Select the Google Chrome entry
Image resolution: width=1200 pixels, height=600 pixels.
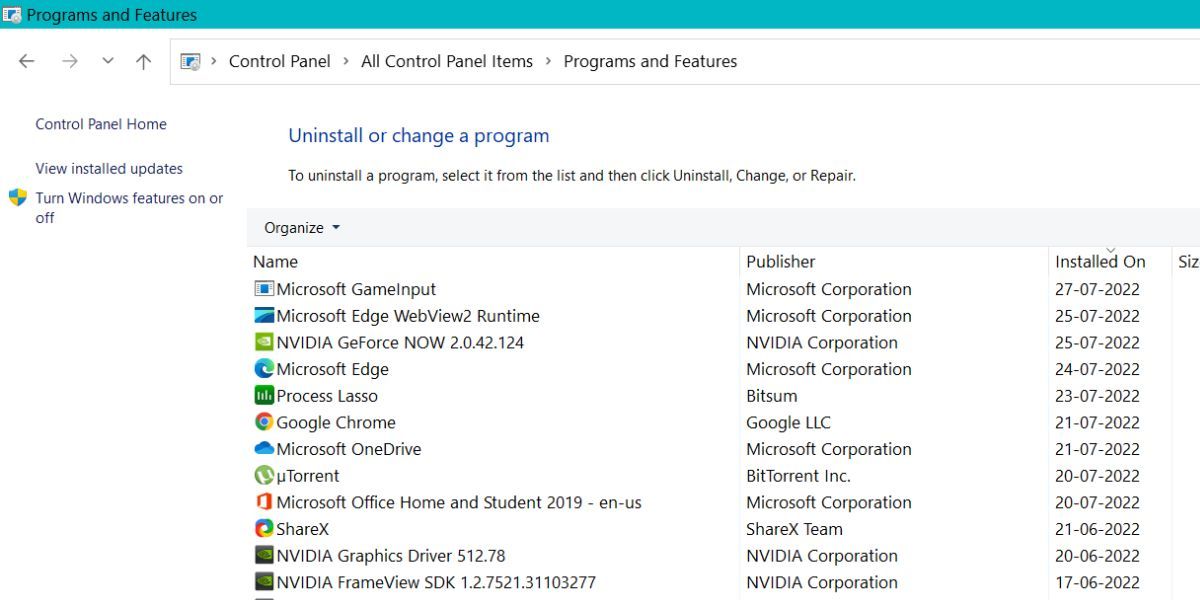coord(336,422)
